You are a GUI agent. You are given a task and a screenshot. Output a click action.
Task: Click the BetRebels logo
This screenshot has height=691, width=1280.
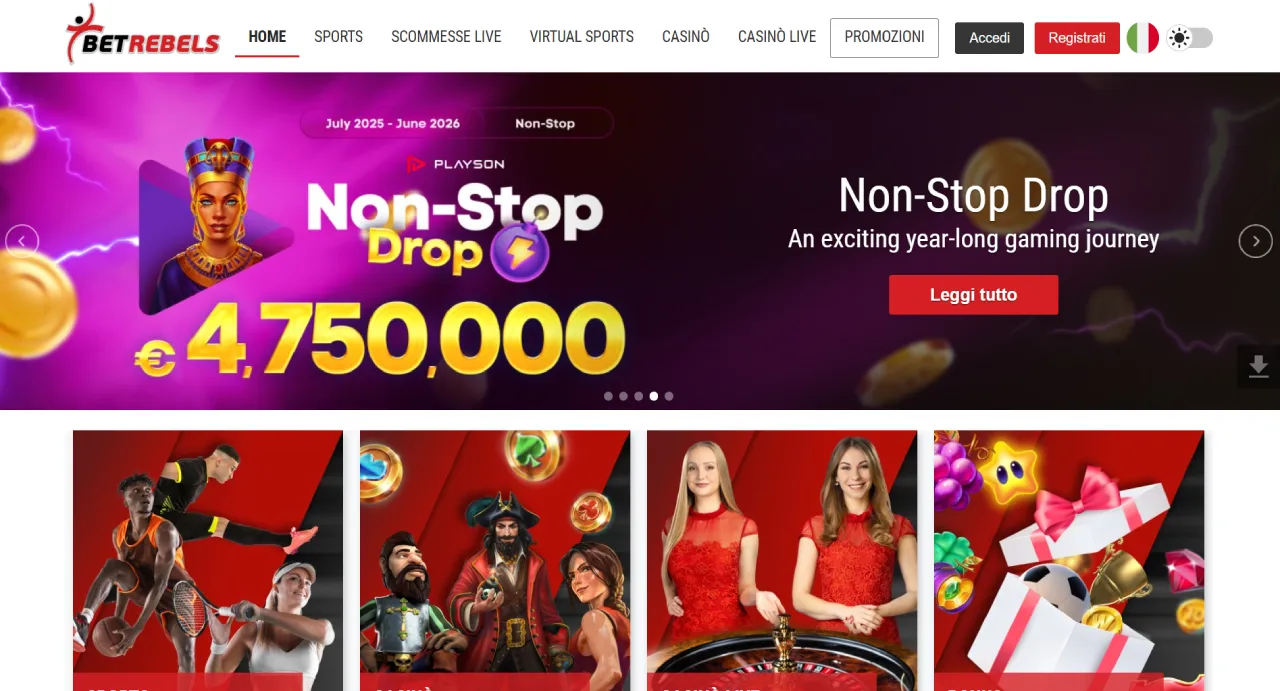pyautogui.click(x=142, y=35)
